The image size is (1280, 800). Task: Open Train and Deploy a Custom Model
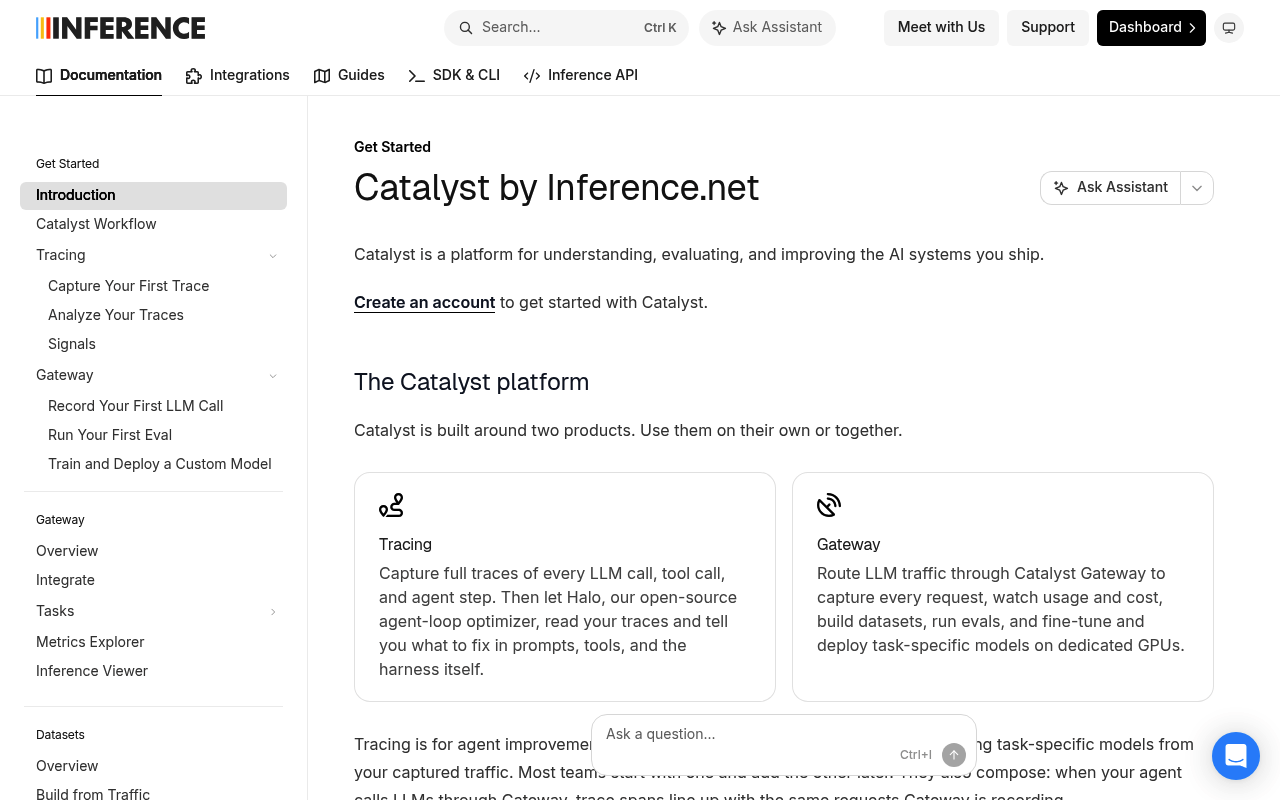point(159,465)
